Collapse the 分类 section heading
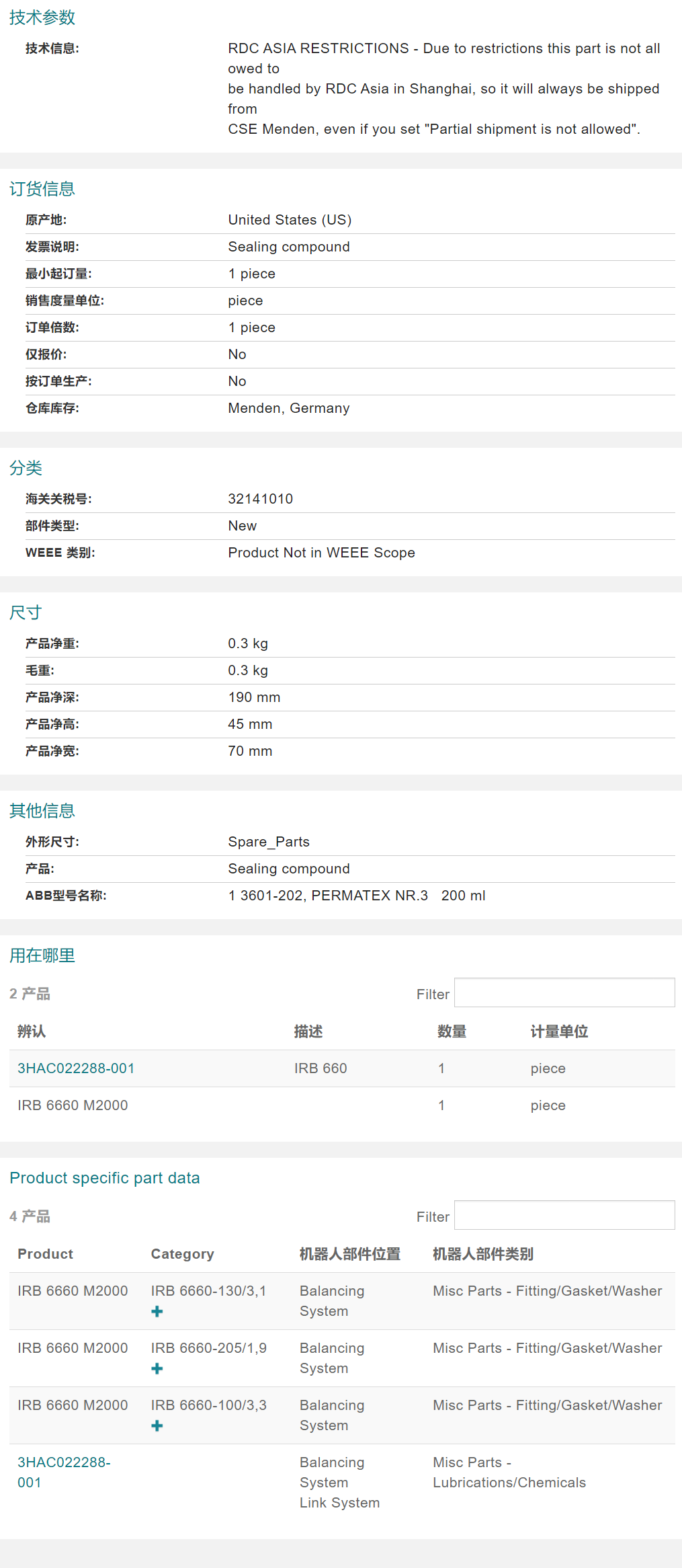Screen dimensions: 682x1568 [x=26, y=468]
